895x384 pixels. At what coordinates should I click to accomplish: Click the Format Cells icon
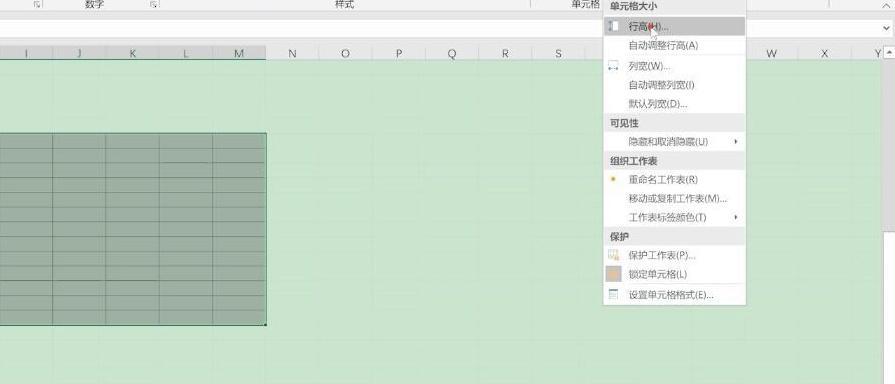point(614,294)
